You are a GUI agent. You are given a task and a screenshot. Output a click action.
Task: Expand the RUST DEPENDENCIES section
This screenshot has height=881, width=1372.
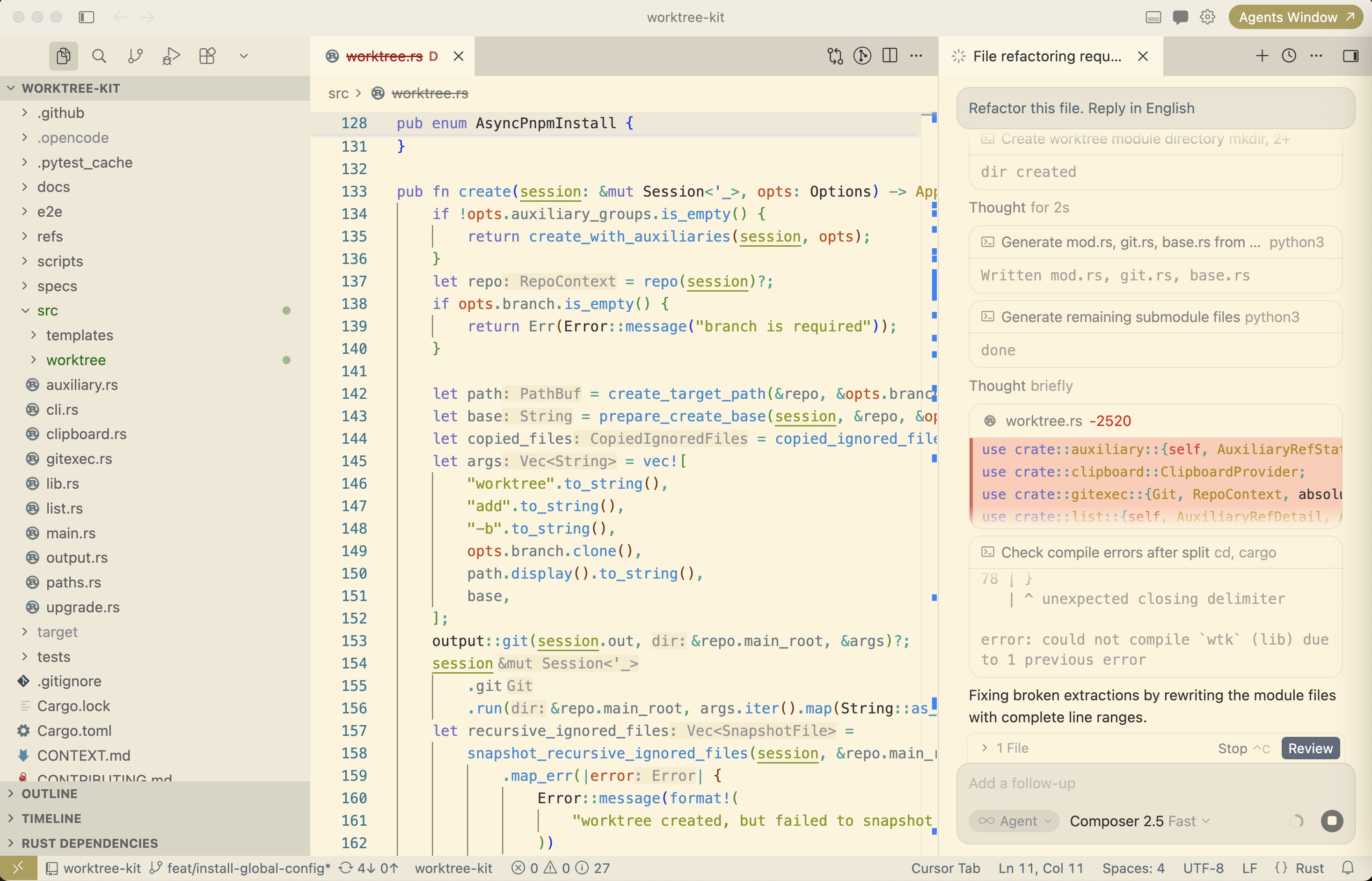tap(155, 843)
